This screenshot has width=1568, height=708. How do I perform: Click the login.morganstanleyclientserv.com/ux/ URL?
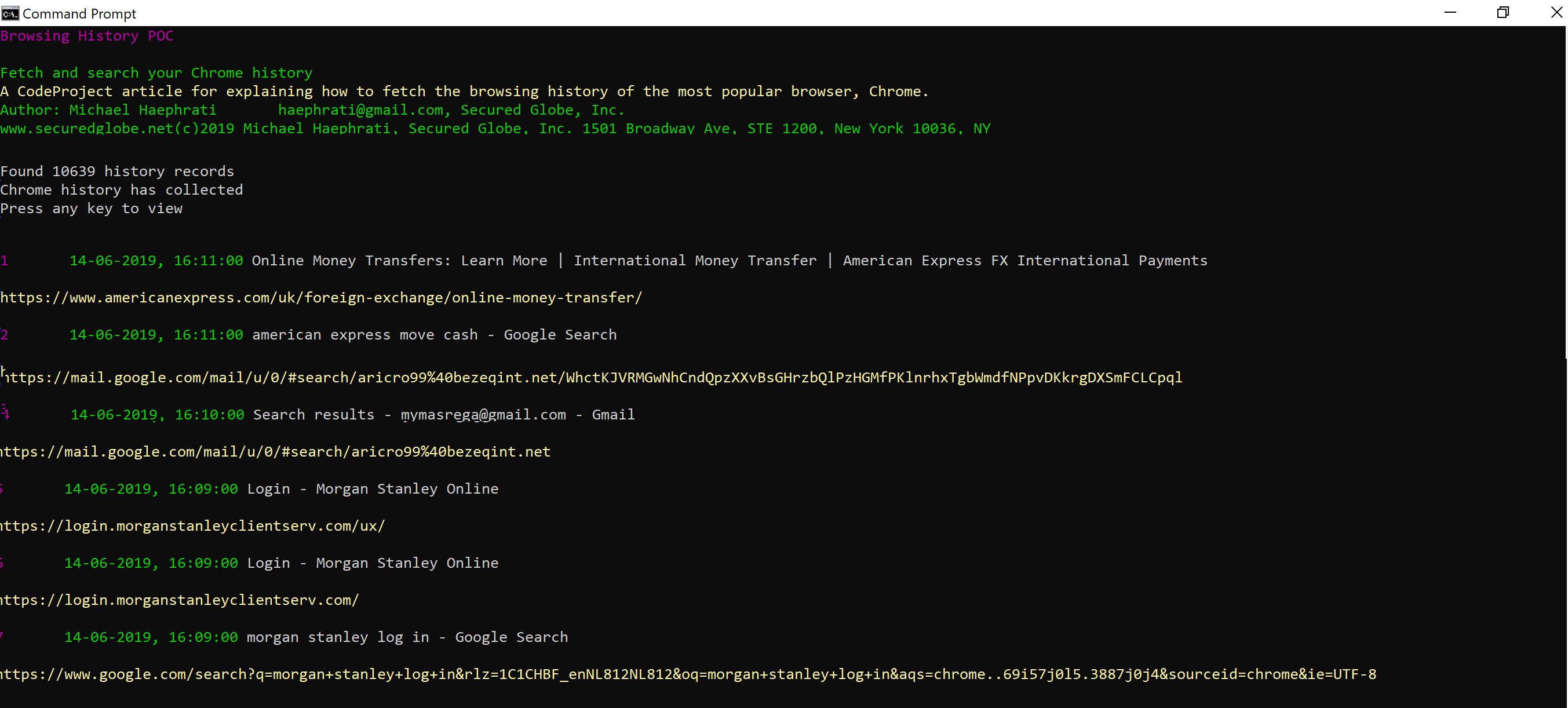(x=193, y=526)
